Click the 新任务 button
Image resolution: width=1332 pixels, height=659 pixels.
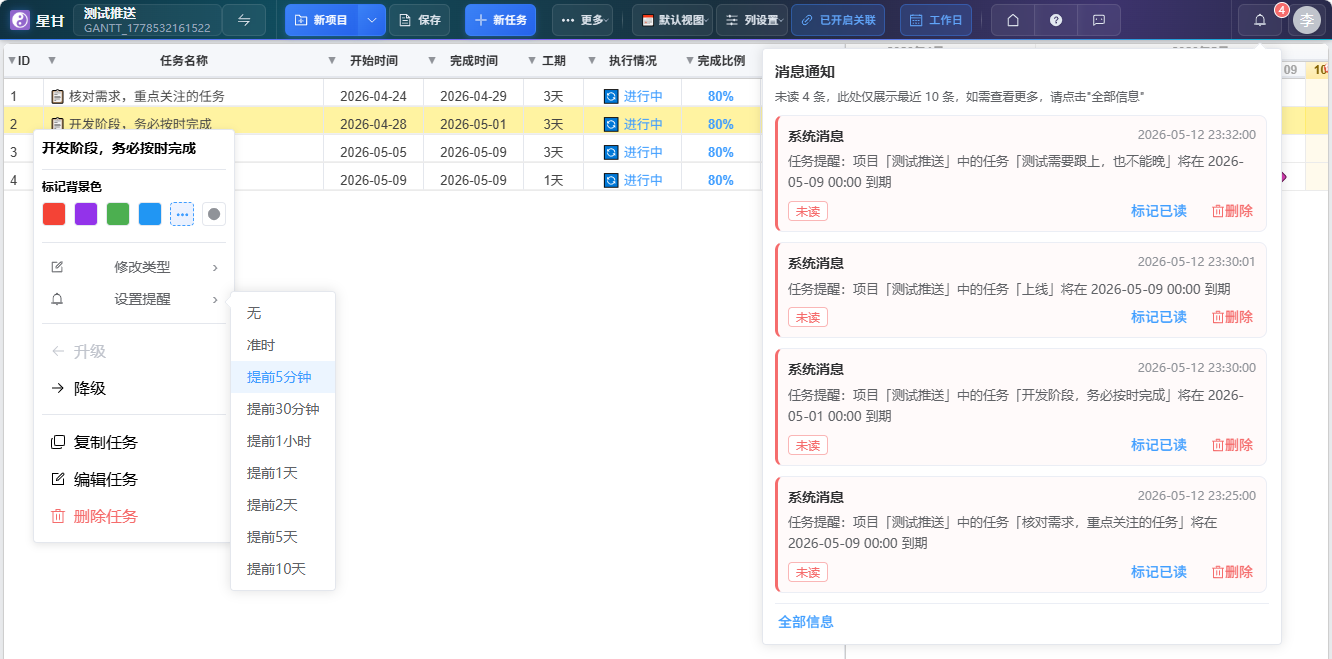pos(501,20)
